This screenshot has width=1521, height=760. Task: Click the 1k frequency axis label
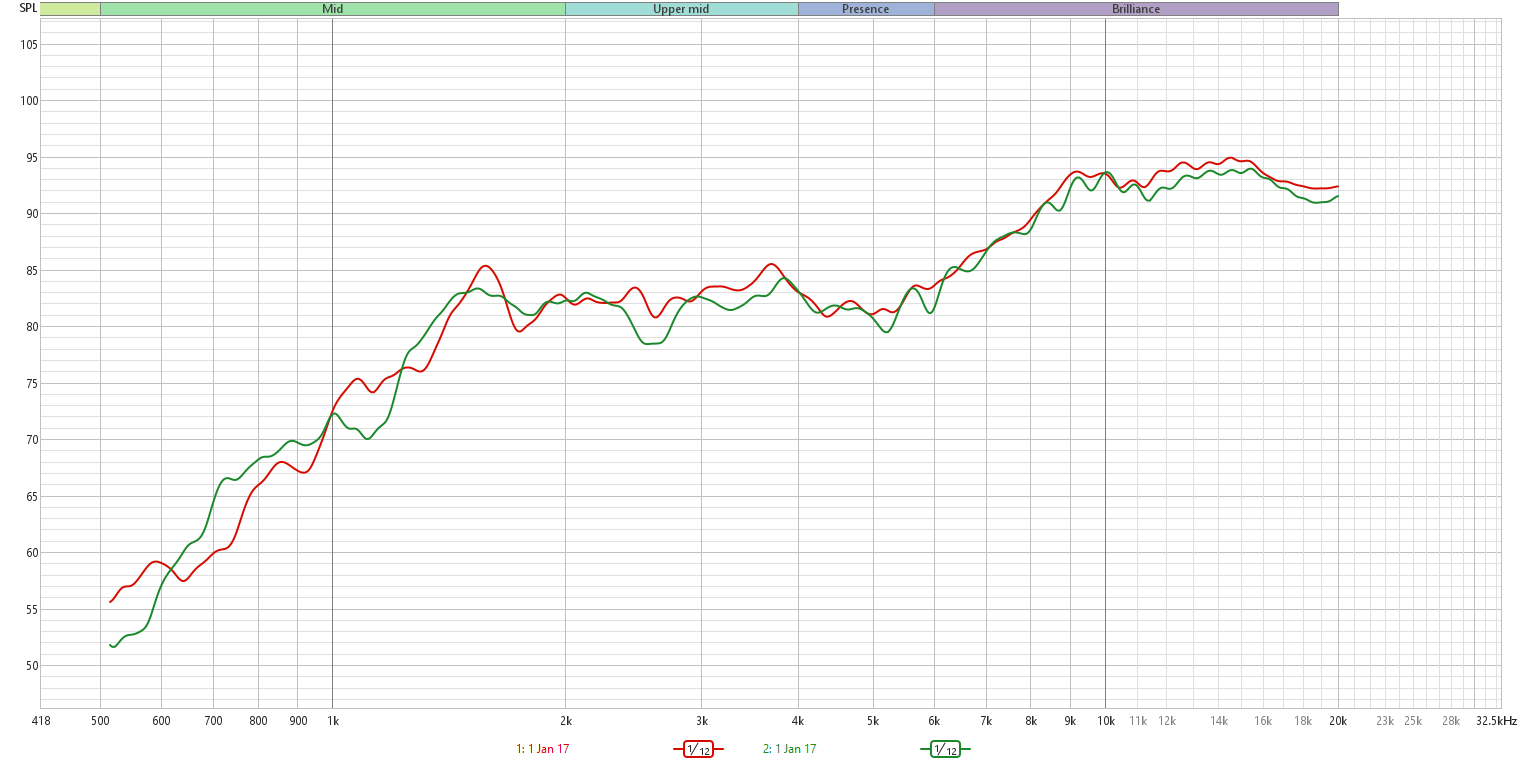[x=333, y=720]
